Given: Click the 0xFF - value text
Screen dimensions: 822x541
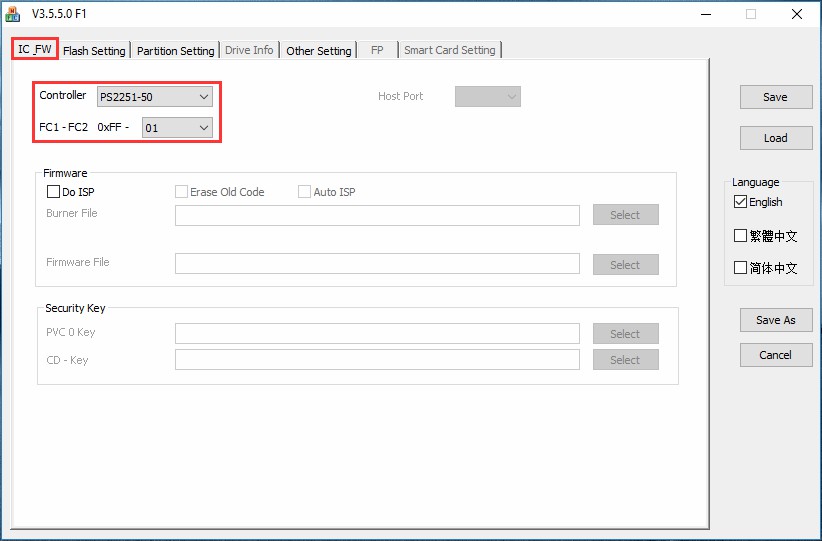Looking at the screenshot, I should 113,127.
